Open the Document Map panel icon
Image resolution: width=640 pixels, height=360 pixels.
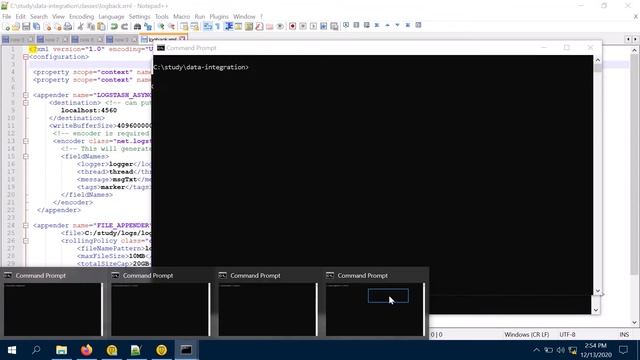coord(249,27)
